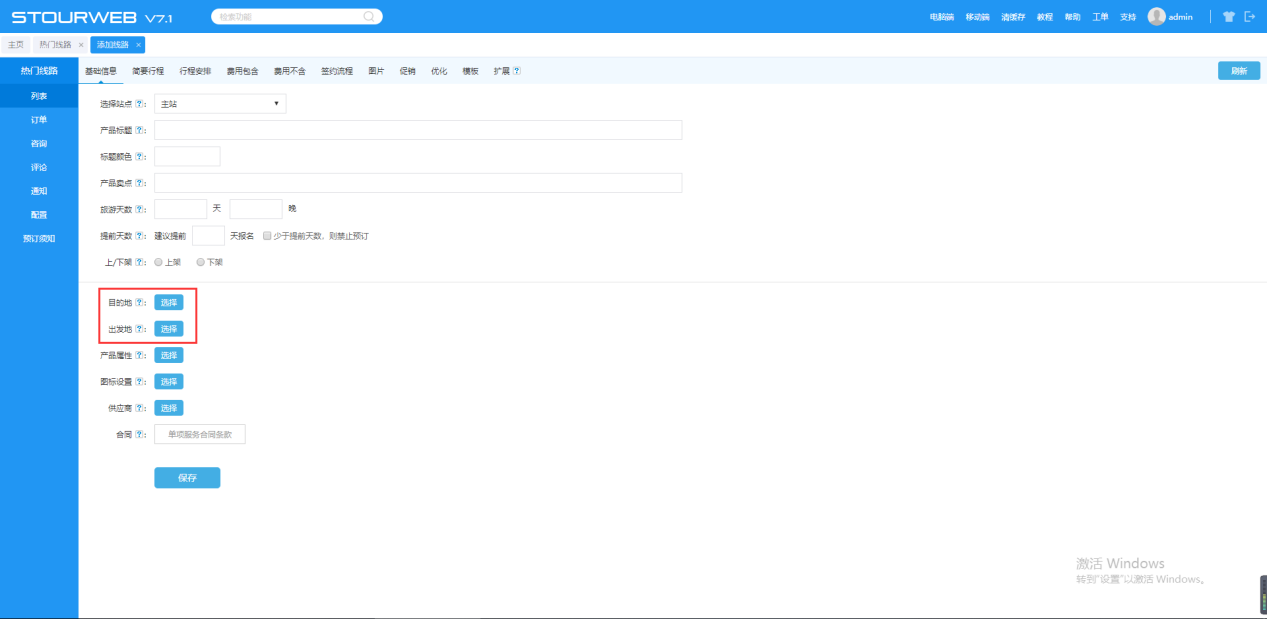Click the 产品卖点 input field
The image size is (1267, 619).
[418, 183]
